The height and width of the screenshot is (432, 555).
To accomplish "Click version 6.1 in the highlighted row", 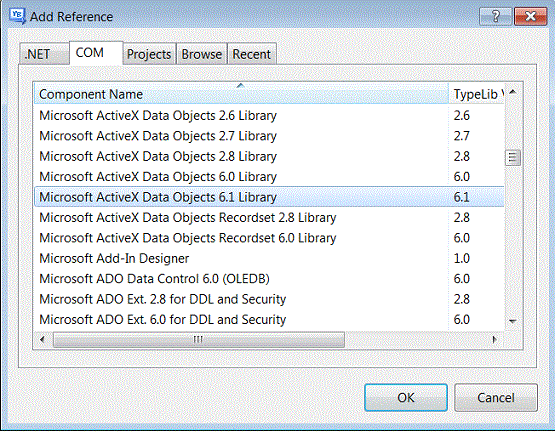I will pyautogui.click(x=462, y=197).
